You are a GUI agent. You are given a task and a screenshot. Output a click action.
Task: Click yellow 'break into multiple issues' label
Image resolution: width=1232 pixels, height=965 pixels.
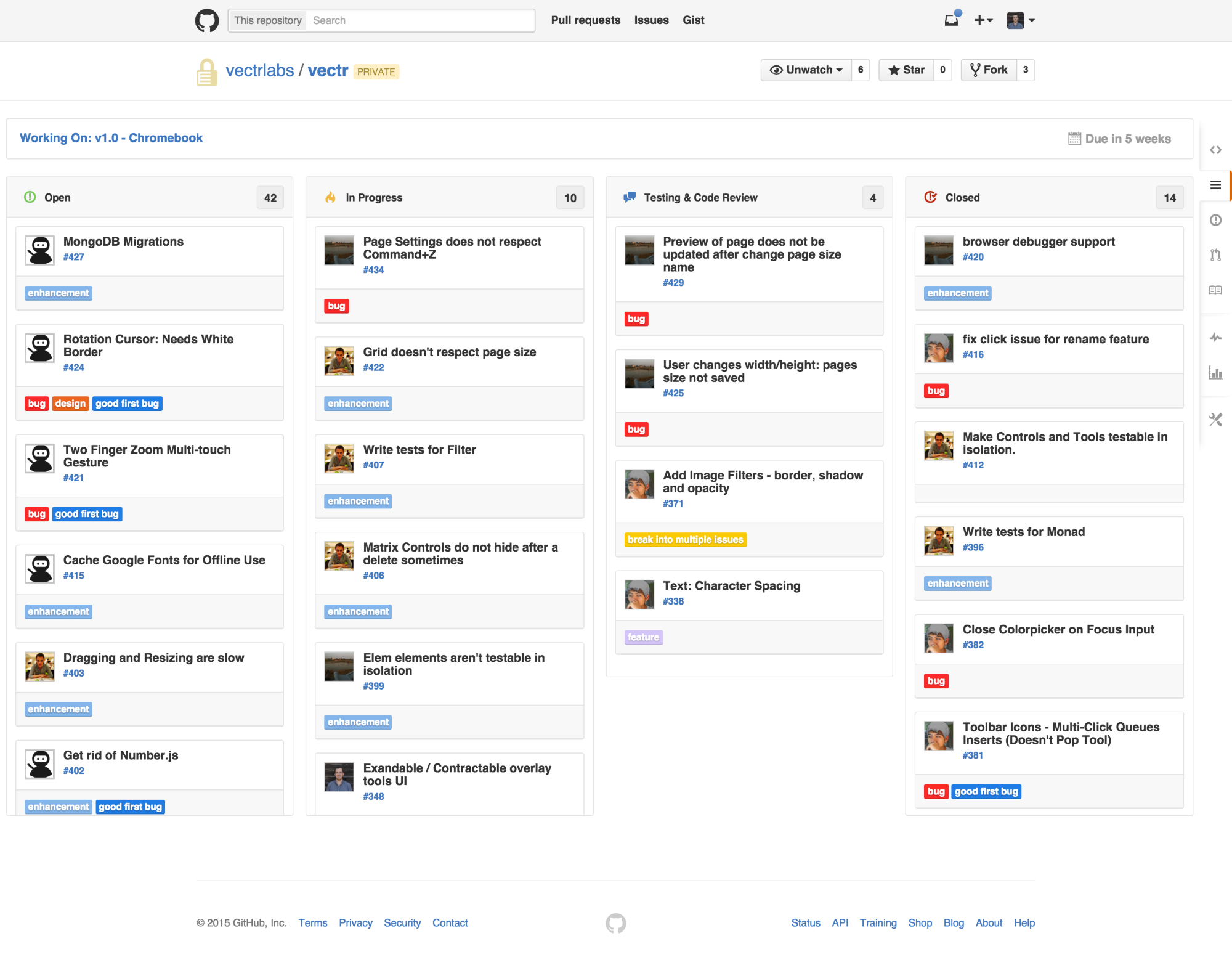(x=685, y=540)
